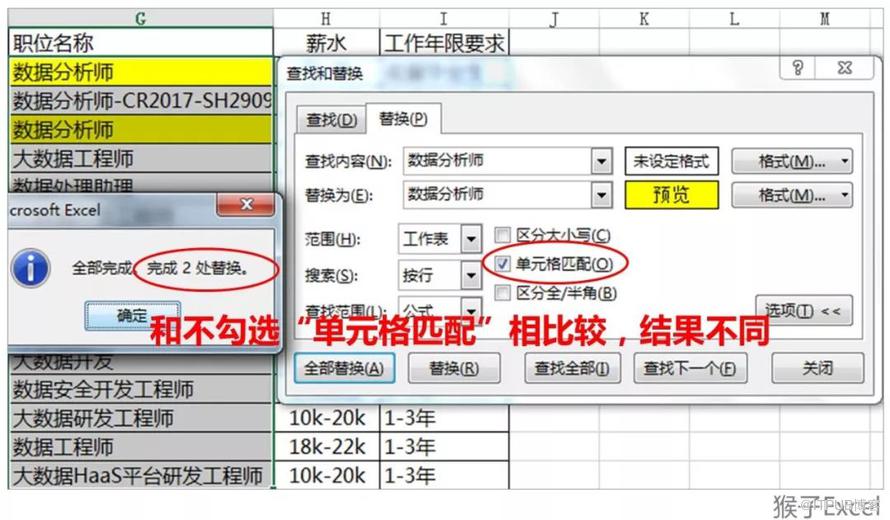
Task: Select column I header
Action: (444, 19)
